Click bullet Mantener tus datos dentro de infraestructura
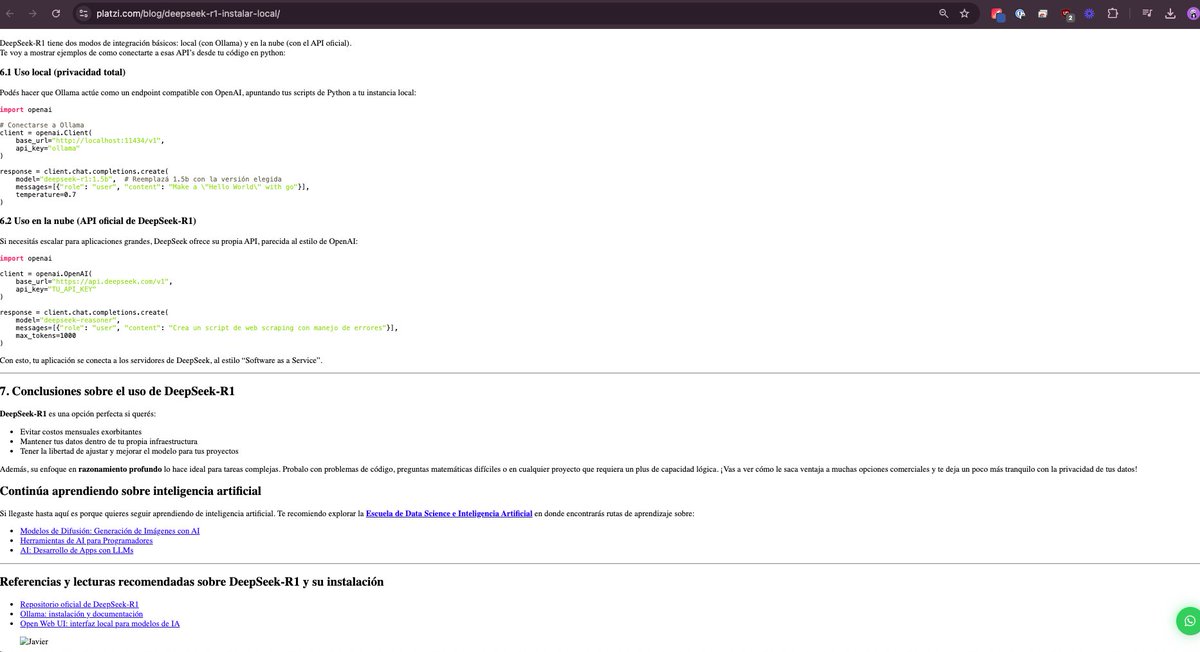This screenshot has height=652, width=1200. point(109,441)
